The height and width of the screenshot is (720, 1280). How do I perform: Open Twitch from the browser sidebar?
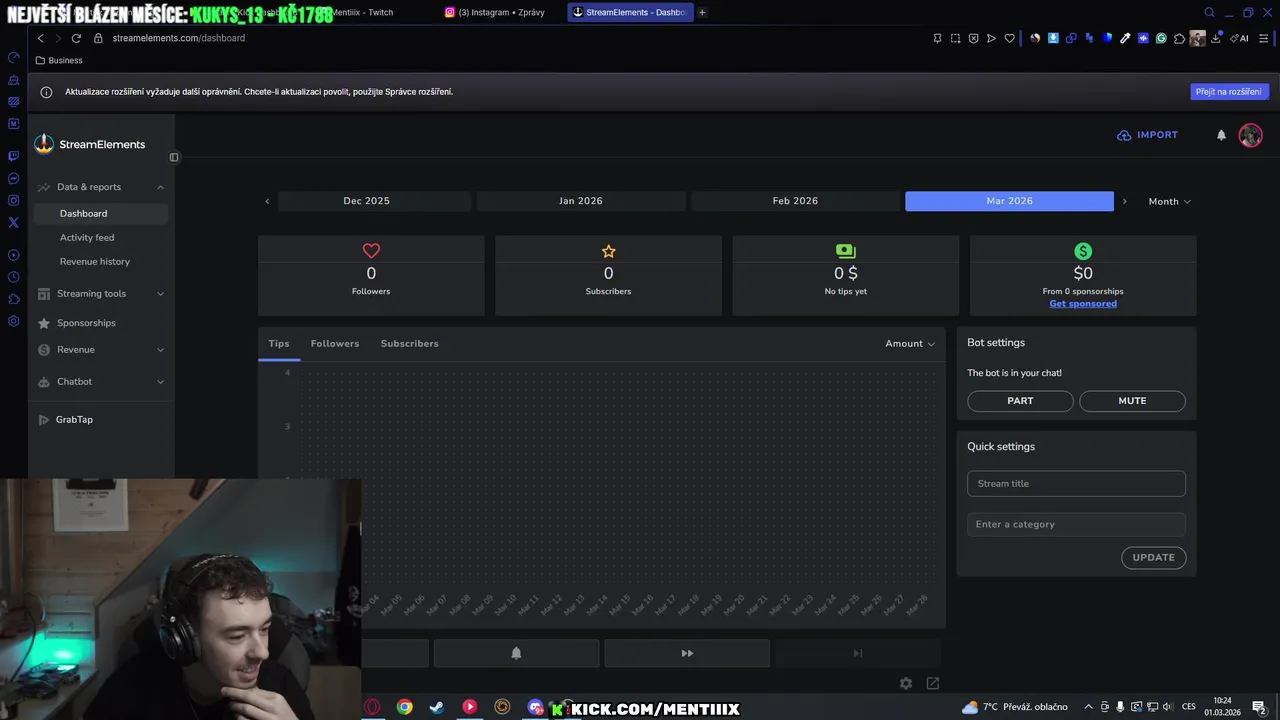coord(14,156)
